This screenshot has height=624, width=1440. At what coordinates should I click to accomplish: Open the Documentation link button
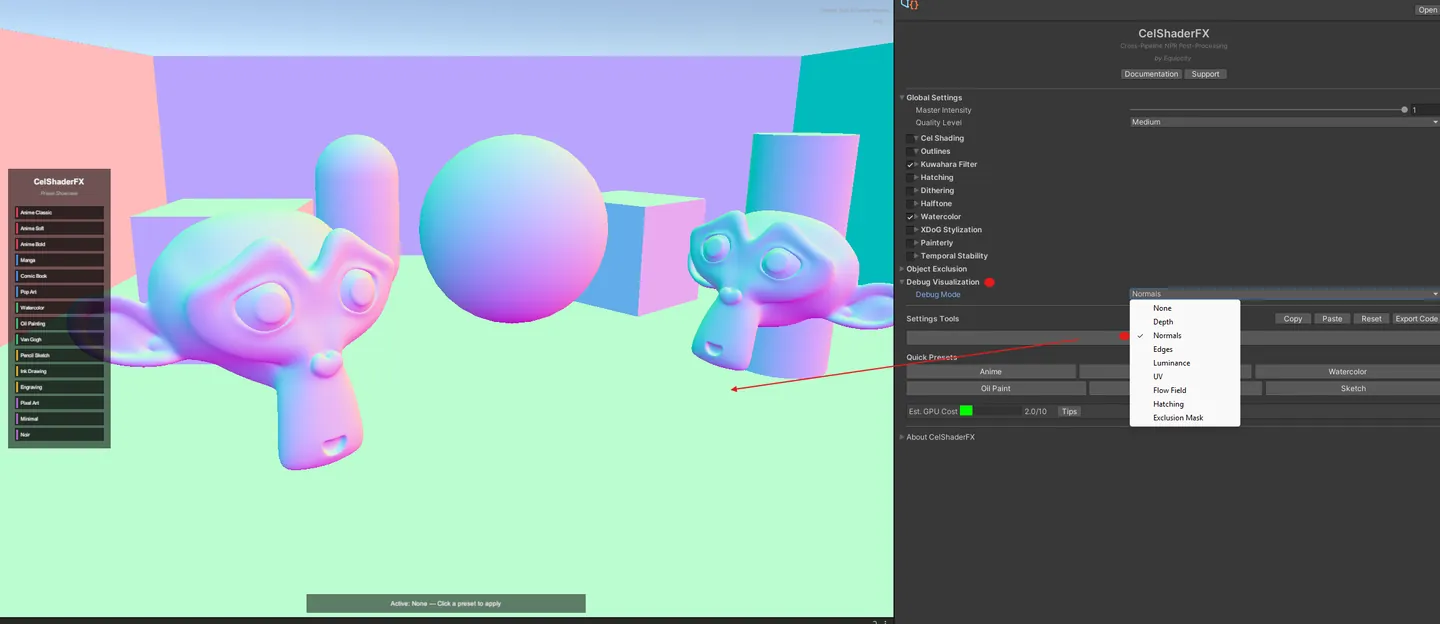(1151, 74)
